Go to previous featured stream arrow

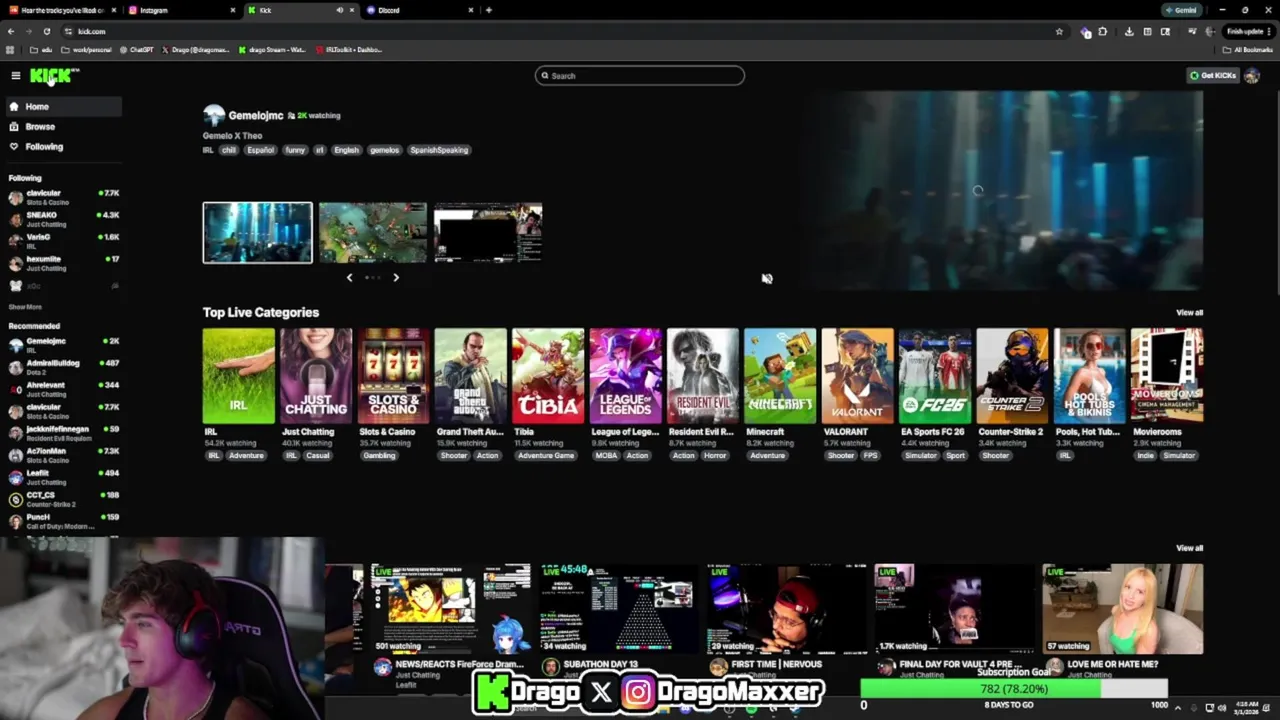(x=349, y=278)
